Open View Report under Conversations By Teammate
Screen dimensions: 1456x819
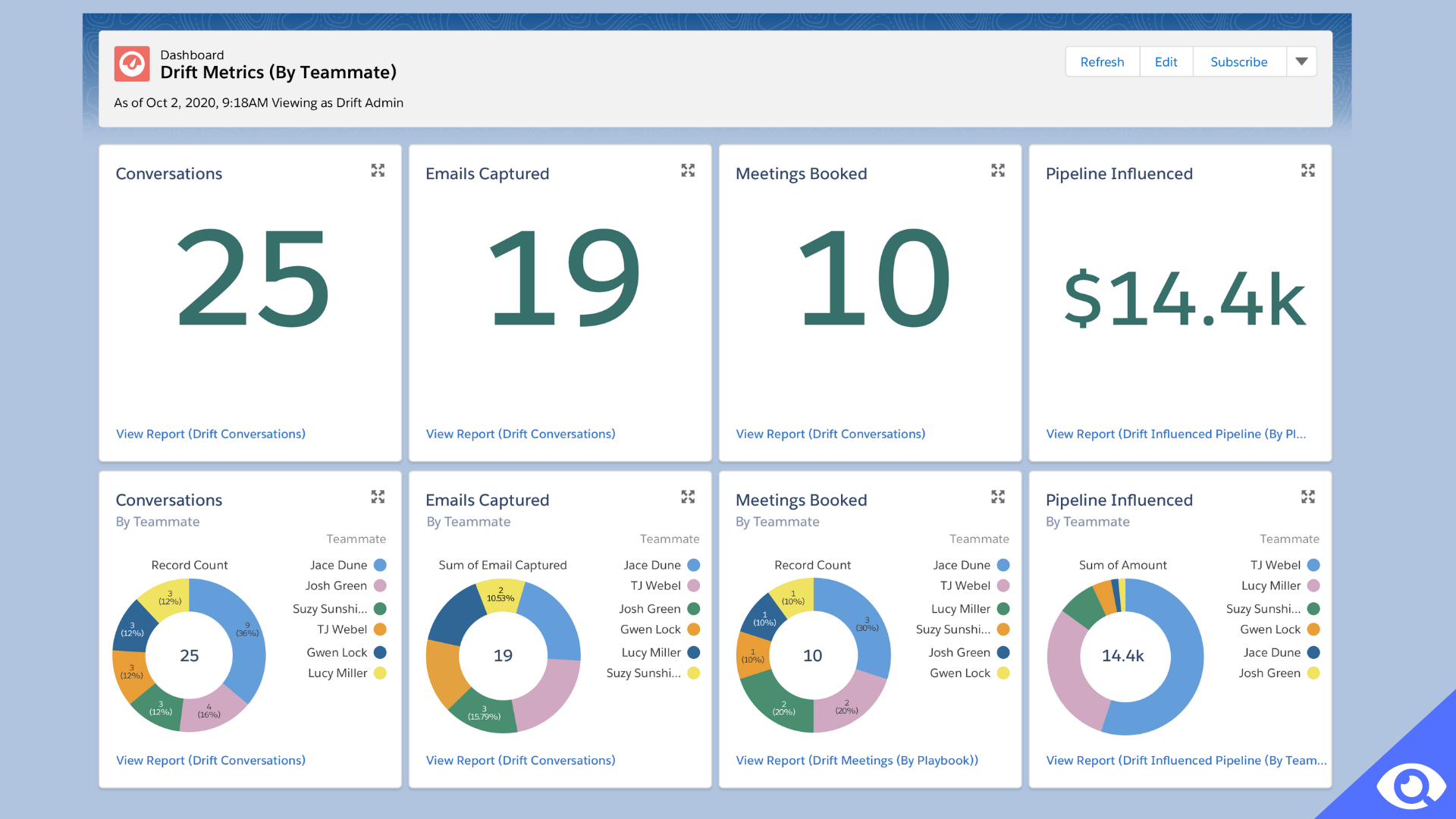(211, 760)
